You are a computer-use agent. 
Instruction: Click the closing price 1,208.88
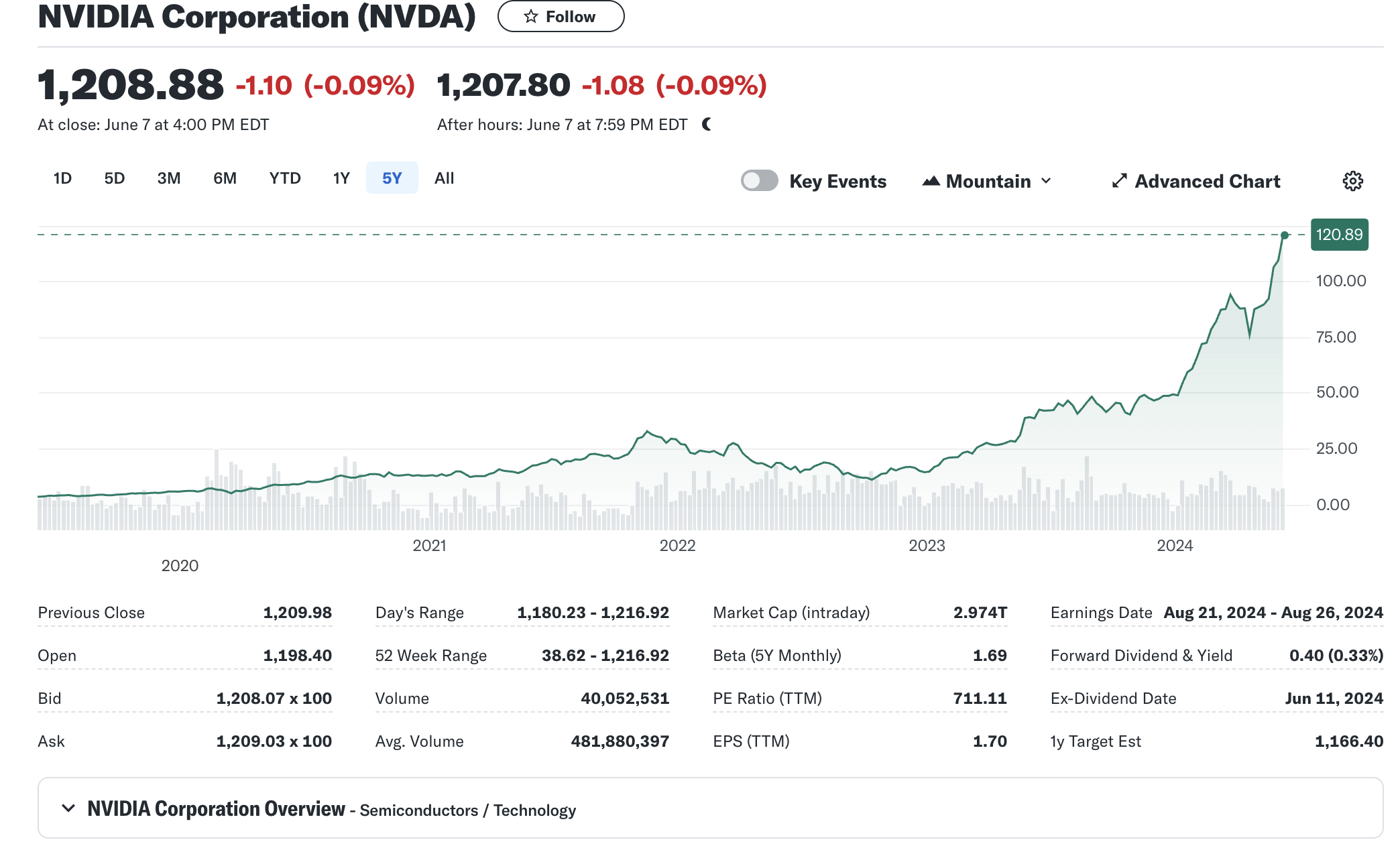pyautogui.click(x=131, y=85)
